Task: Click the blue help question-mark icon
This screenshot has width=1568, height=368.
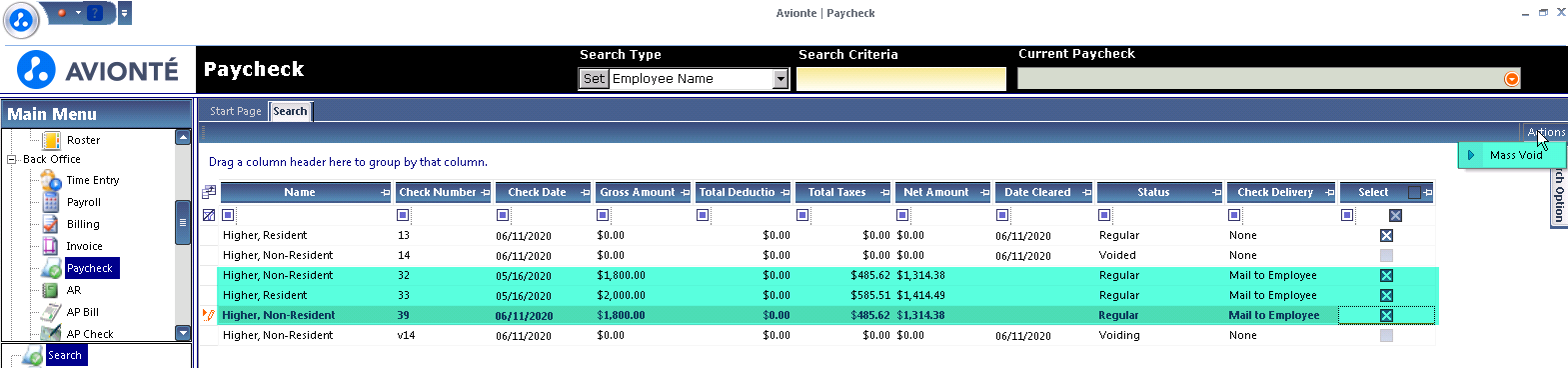Action: [95, 13]
